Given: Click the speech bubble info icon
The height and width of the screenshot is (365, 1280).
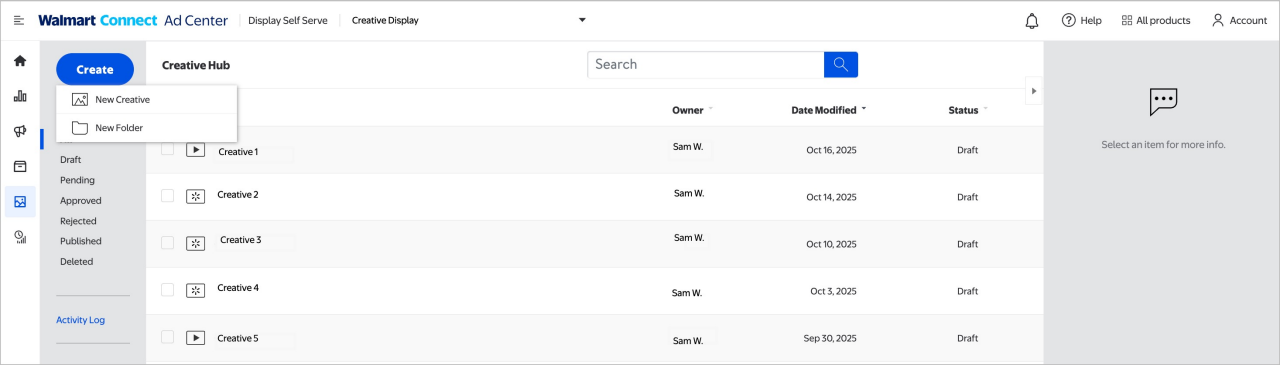Looking at the screenshot, I should pos(1163,101).
